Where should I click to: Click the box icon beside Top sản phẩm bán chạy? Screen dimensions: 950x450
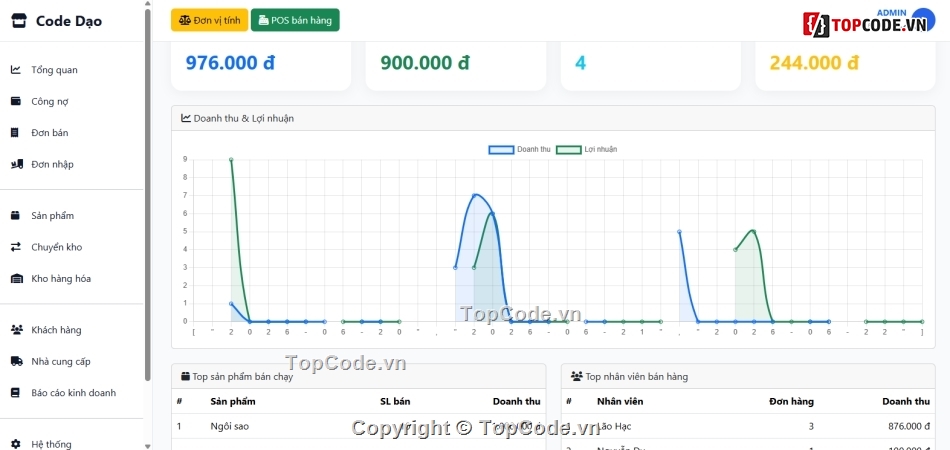(x=185, y=377)
